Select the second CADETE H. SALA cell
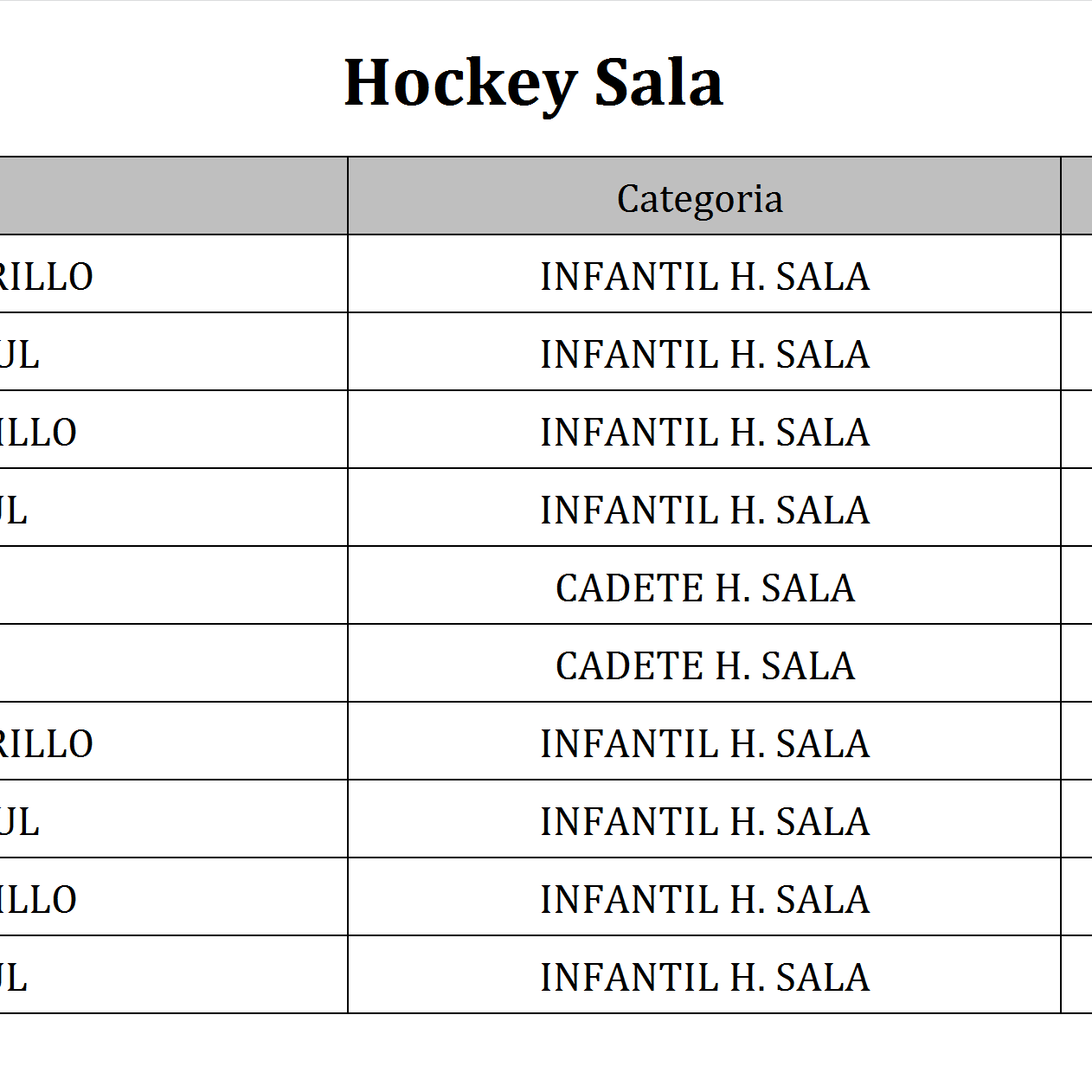Screen dimensions: 1092x1092 704,666
